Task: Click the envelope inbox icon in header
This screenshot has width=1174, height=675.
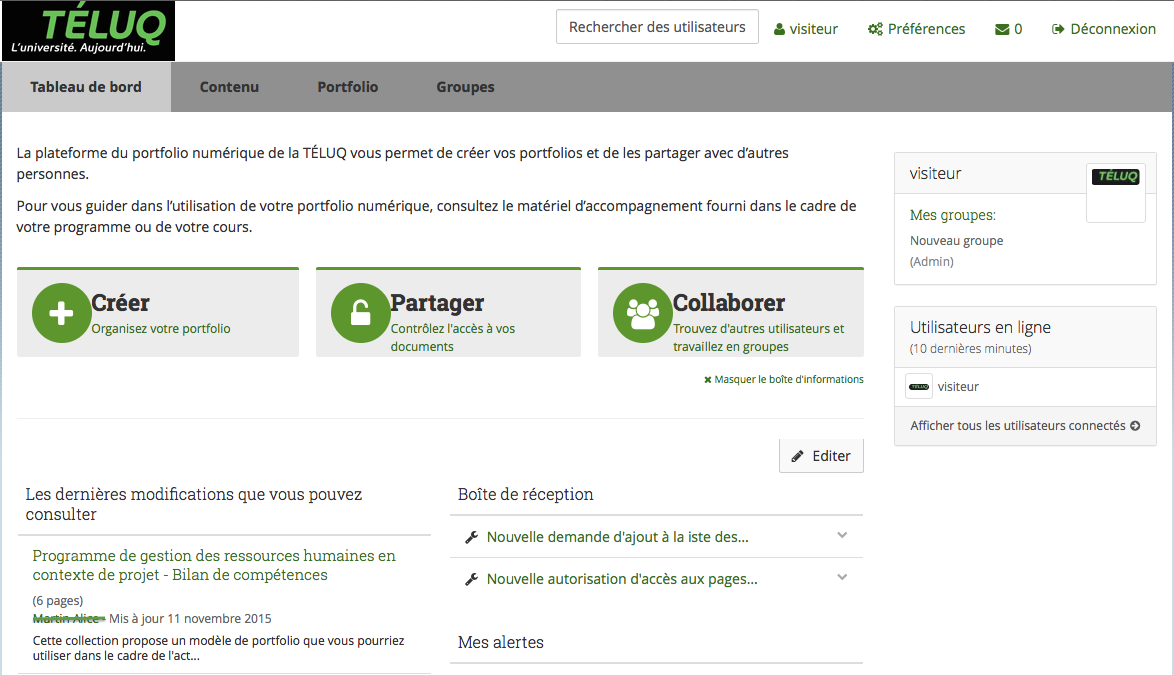Action: coord(1002,29)
